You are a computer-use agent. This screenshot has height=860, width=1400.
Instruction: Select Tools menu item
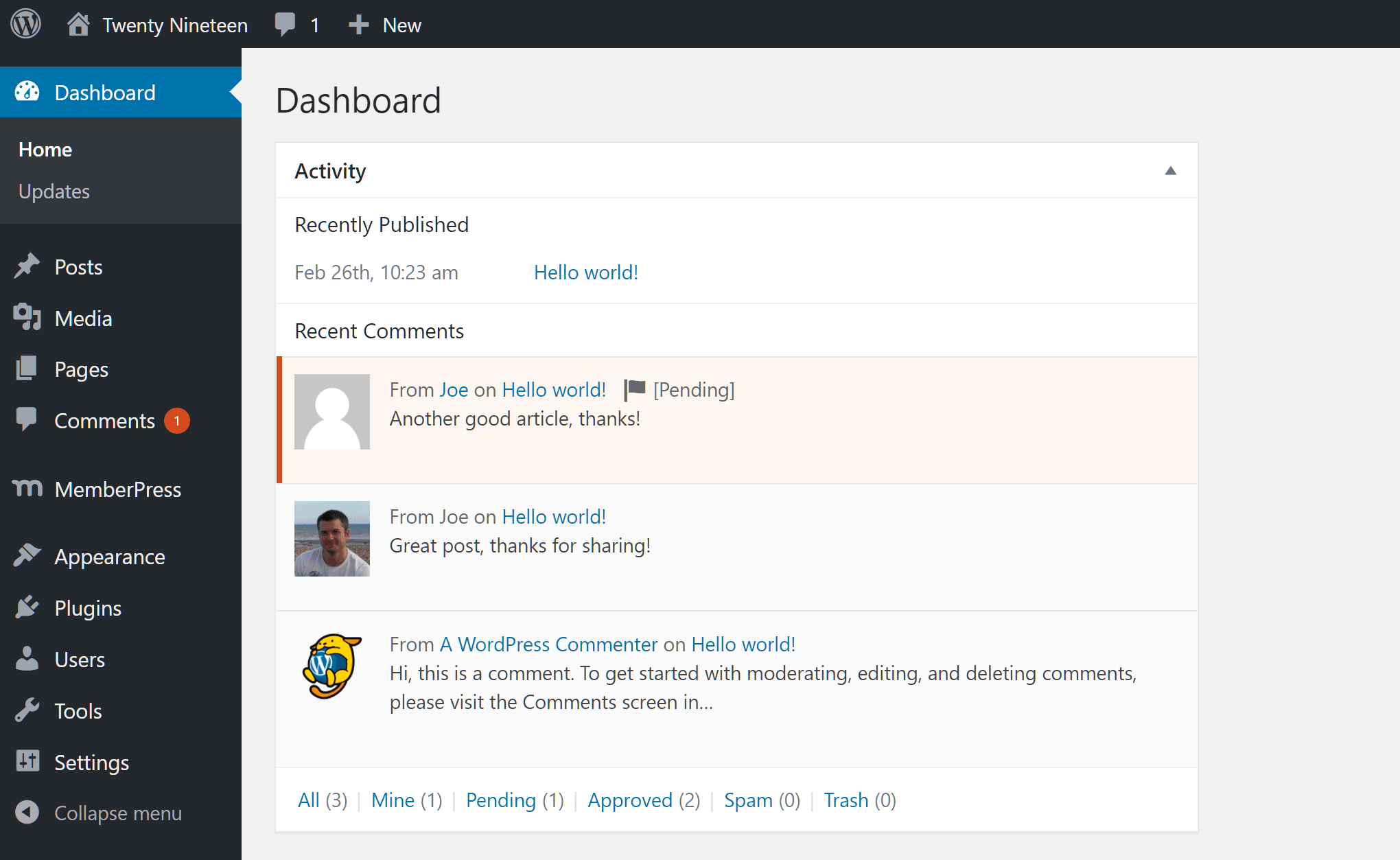(x=78, y=711)
